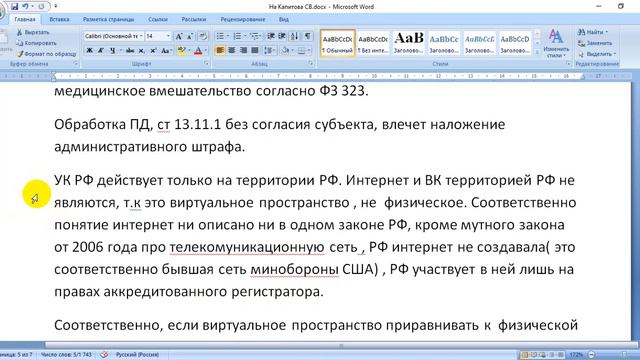Apply subscript formatting

coord(141,51)
